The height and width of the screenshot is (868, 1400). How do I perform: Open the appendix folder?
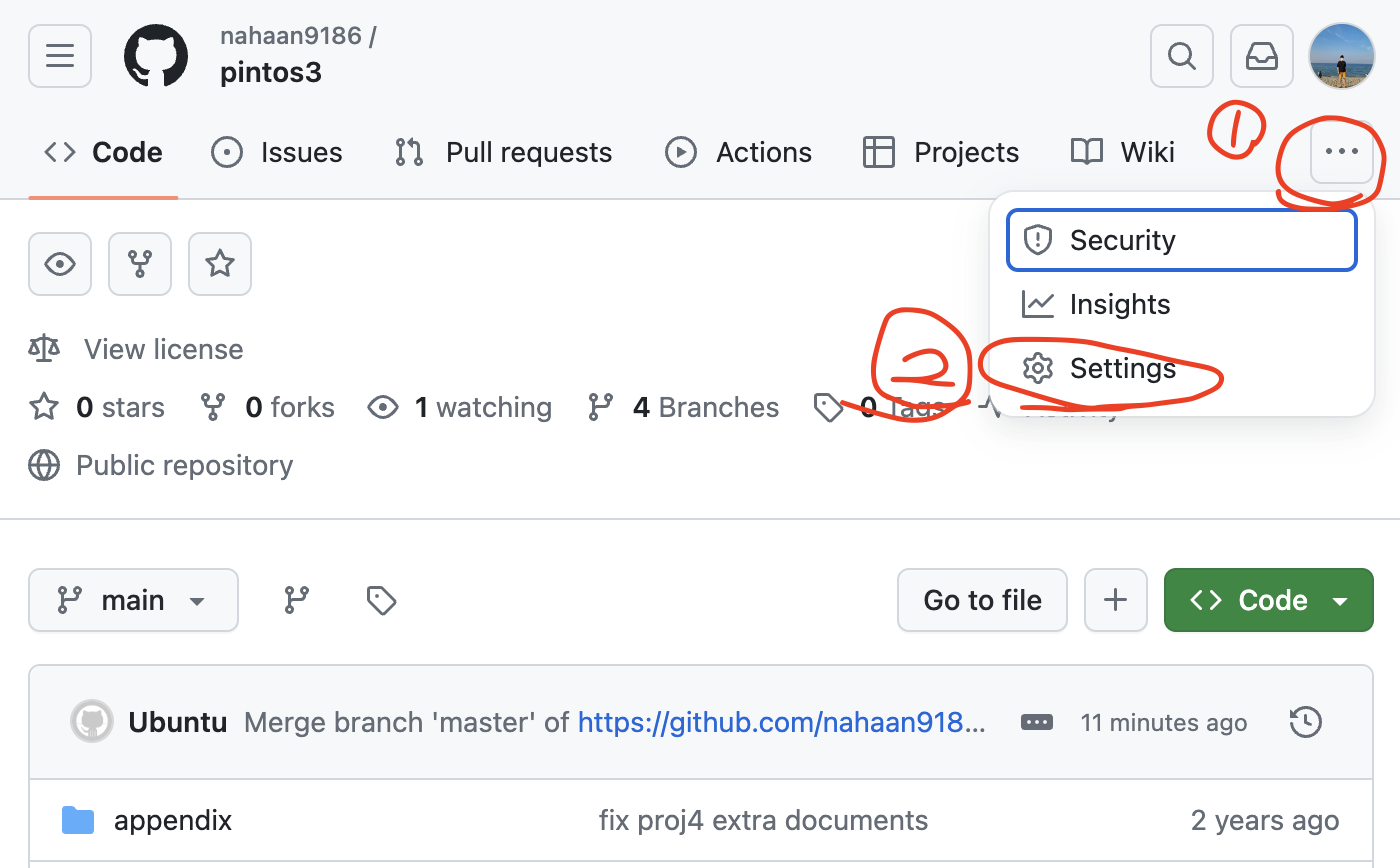click(x=173, y=821)
